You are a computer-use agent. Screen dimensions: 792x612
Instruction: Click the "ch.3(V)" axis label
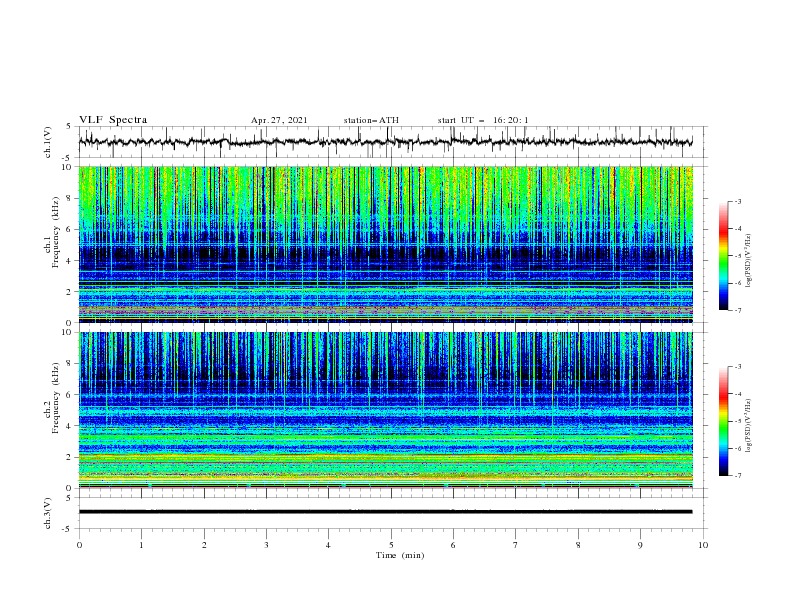click(48, 513)
